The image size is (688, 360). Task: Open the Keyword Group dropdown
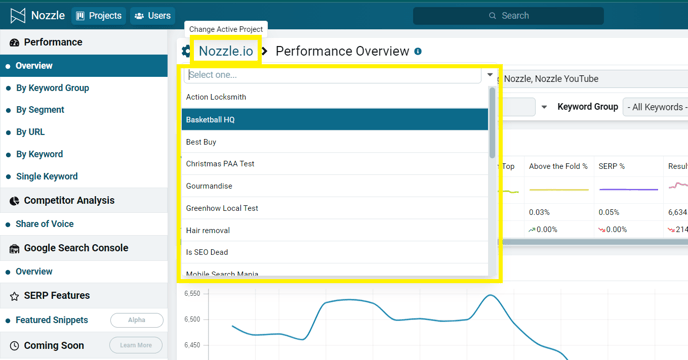[x=656, y=107]
